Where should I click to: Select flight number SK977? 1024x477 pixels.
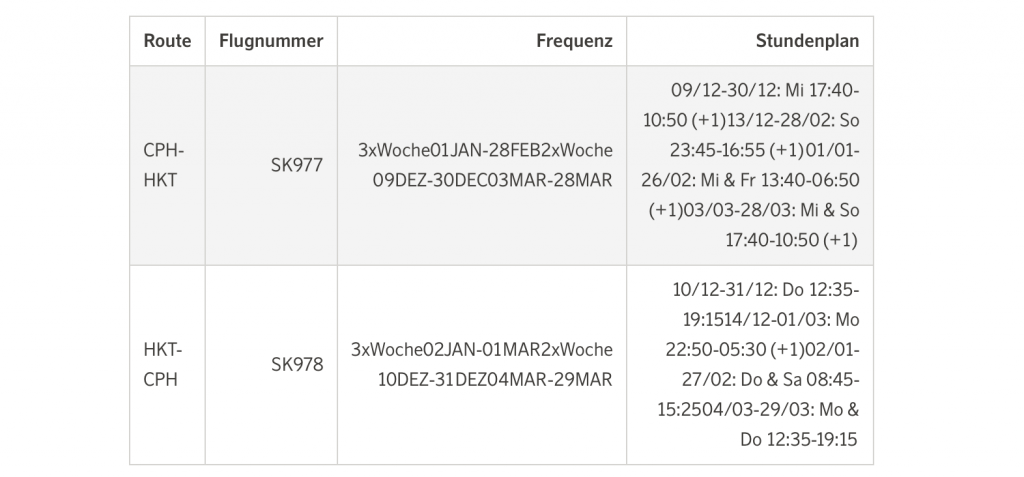coord(297,166)
